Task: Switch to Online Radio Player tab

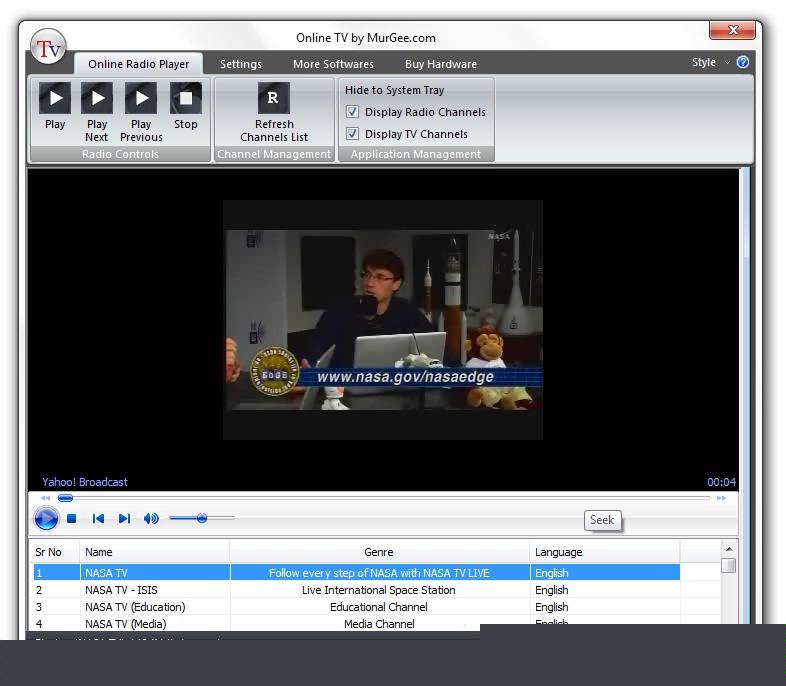Action: [138, 64]
